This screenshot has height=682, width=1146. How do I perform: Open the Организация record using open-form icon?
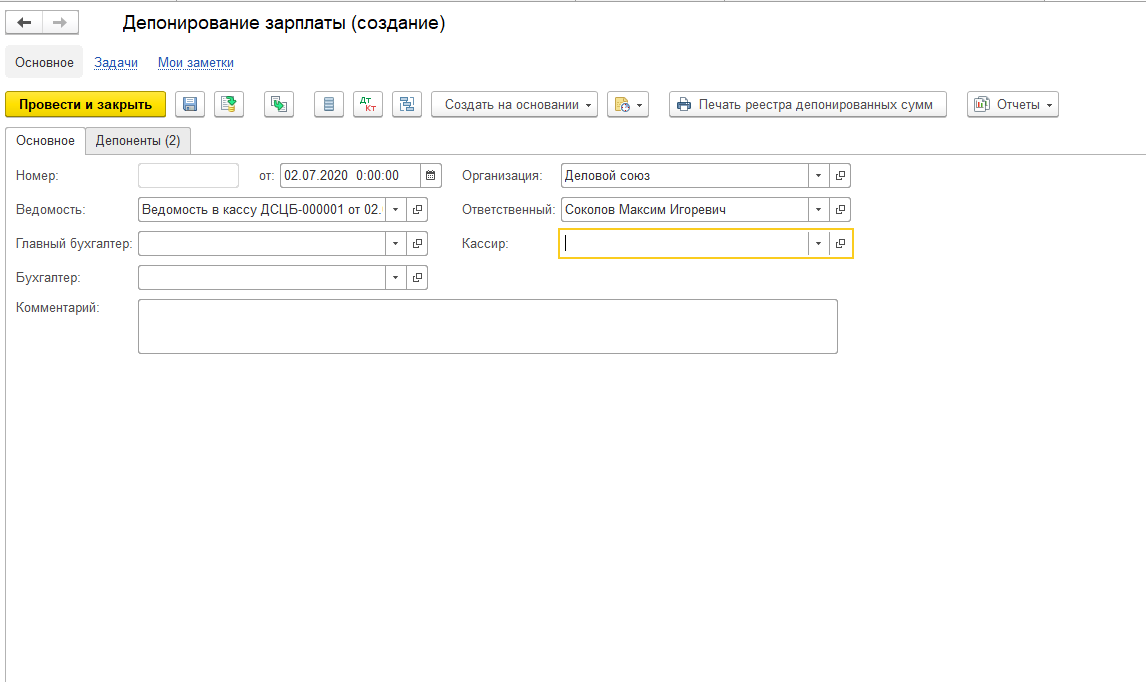(840, 176)
